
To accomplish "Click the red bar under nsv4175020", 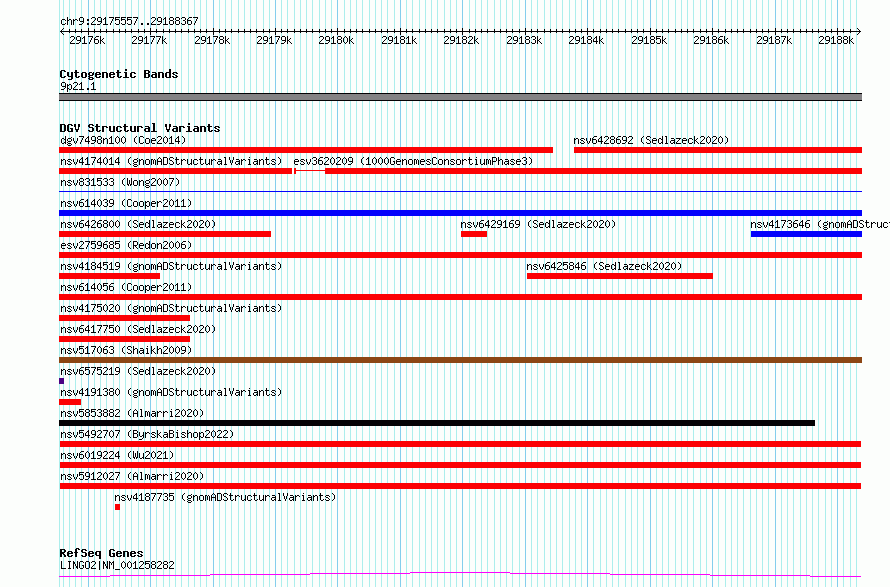I will pyautogui.click(x=124, y=318).
